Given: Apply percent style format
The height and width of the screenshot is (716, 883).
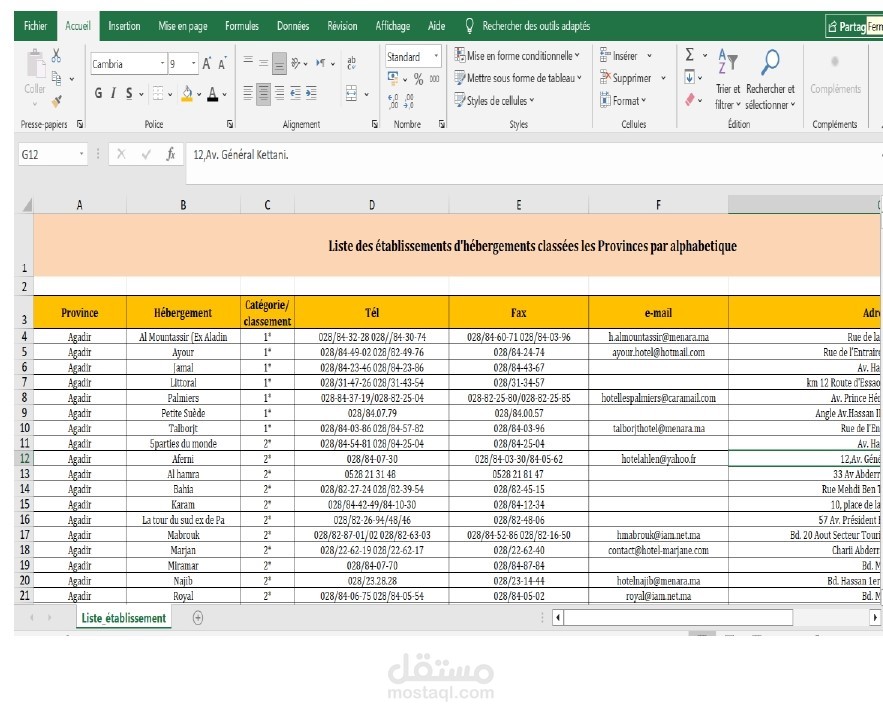Looking at the screenshot, I should [418, 79].
